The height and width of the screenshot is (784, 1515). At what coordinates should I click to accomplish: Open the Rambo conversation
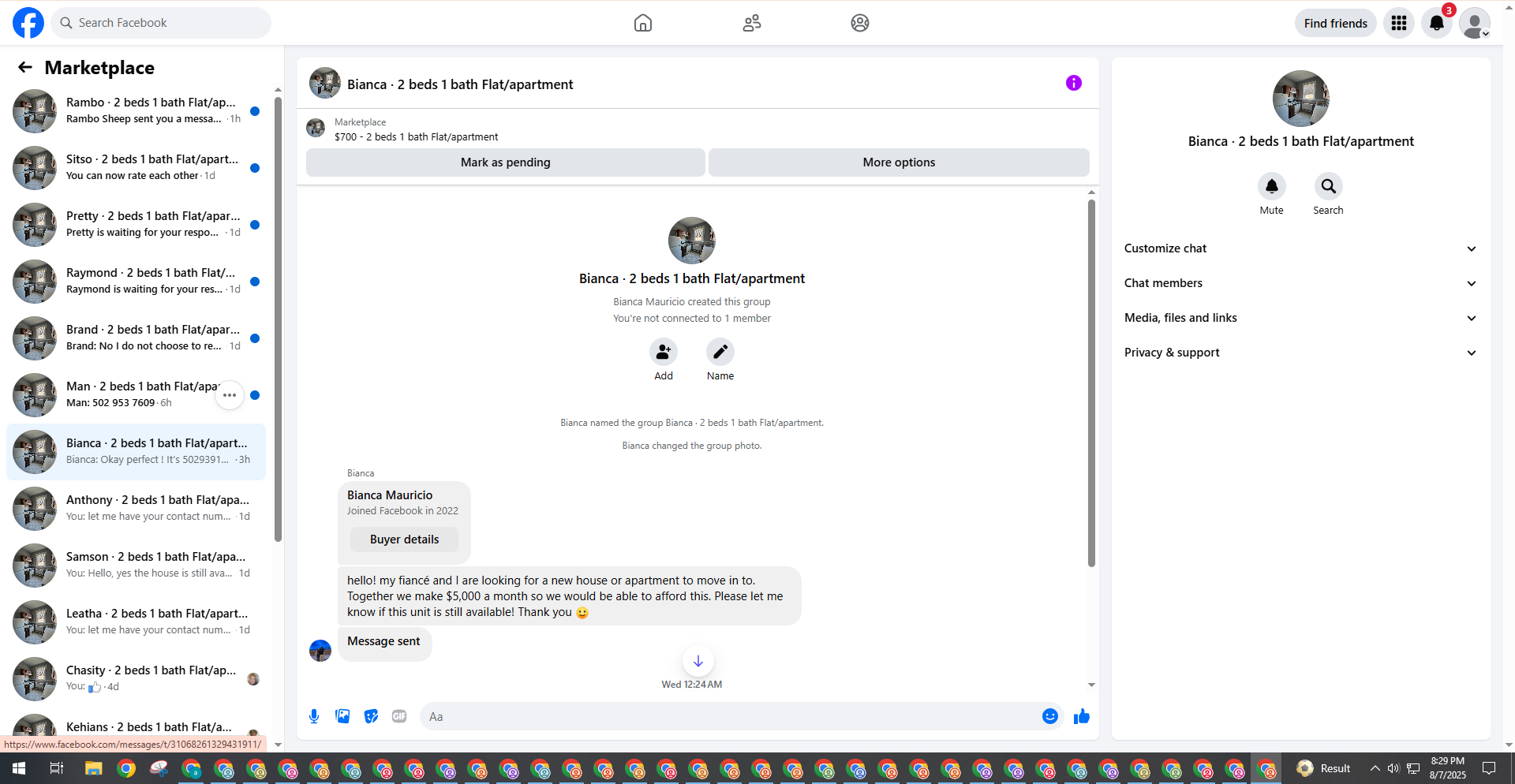(136, 111)
